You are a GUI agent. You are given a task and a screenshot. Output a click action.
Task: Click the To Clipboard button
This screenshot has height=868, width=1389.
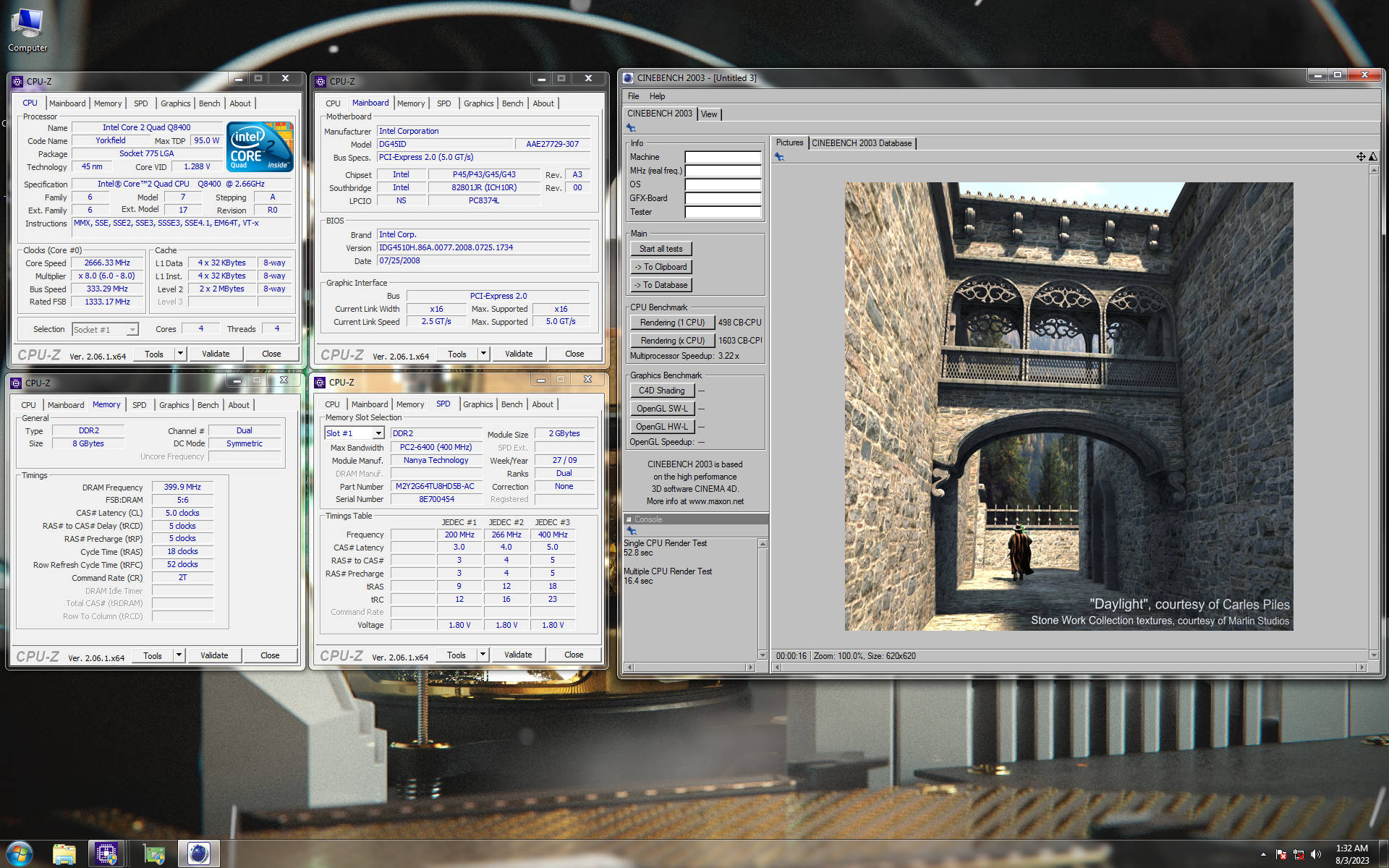[660, 267]
